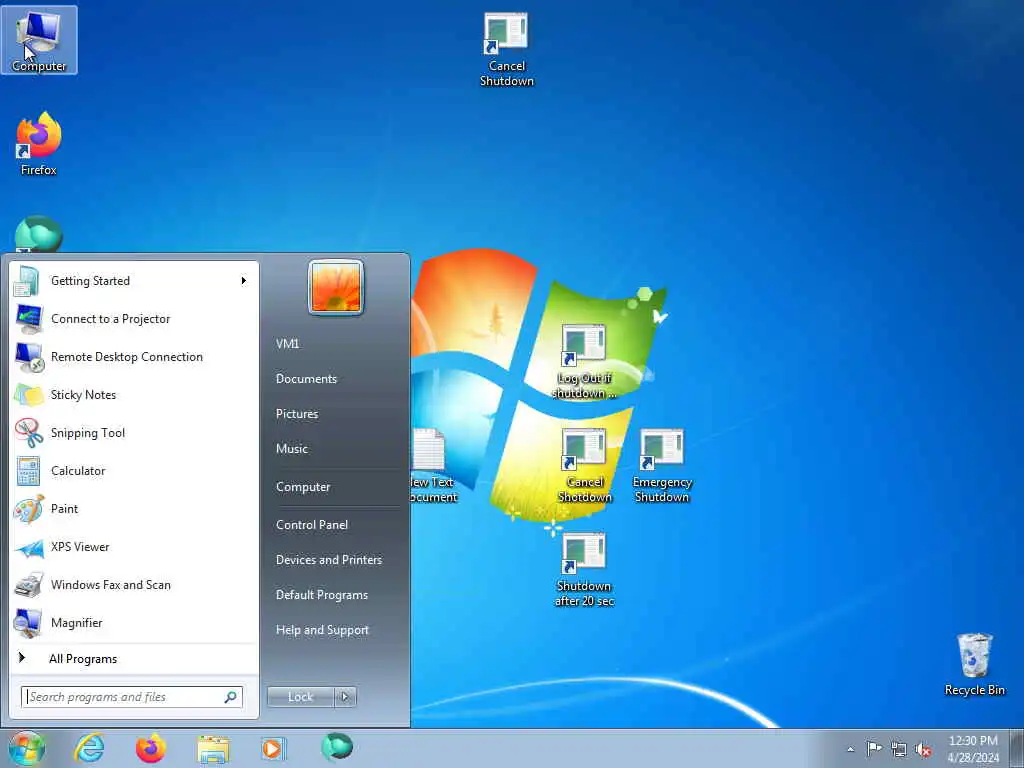Open Internet Explorer from the taskbar
The height and width of the screenshot is (768, 1024).
click(89, 748)
